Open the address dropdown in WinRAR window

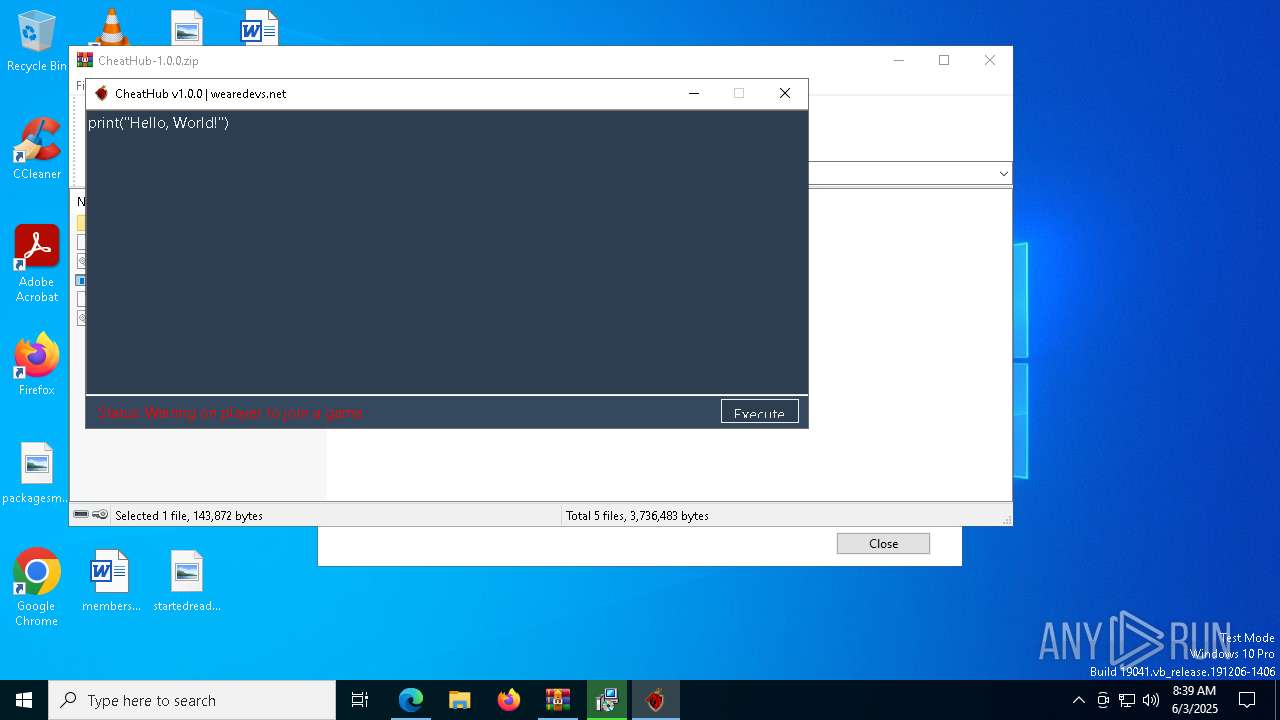(x=1003, y=174)
